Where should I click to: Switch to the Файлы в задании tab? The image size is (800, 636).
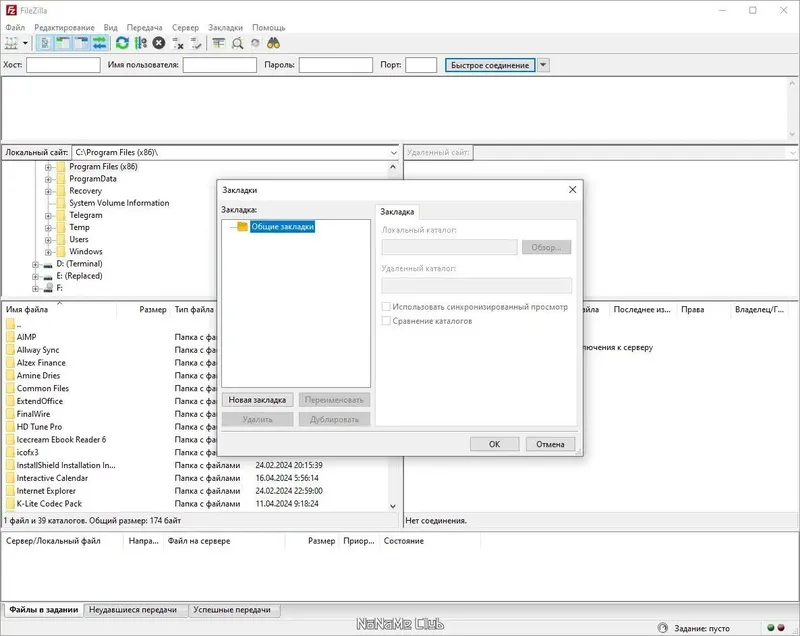click(x=44, y=609)
